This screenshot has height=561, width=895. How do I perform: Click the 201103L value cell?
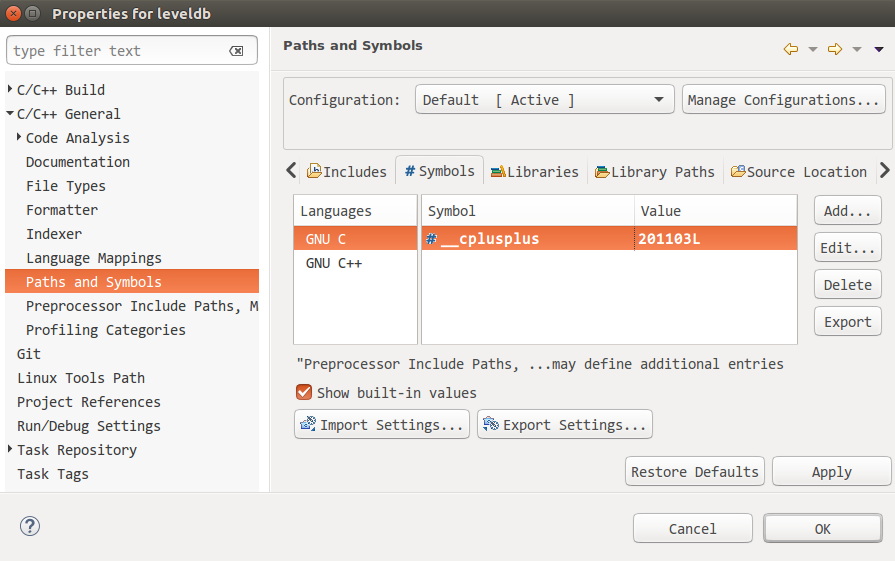(x=715, y=239)
